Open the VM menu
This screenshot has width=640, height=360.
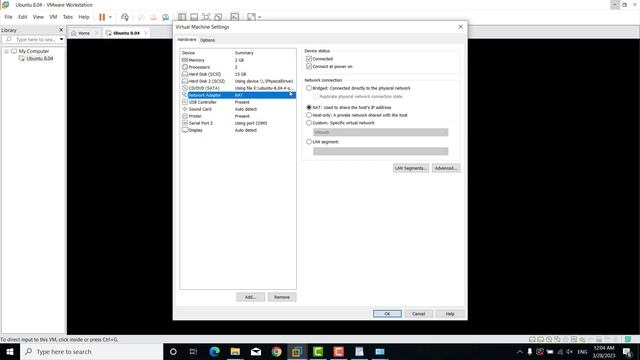pyautogui.click(x=53, y=17)
